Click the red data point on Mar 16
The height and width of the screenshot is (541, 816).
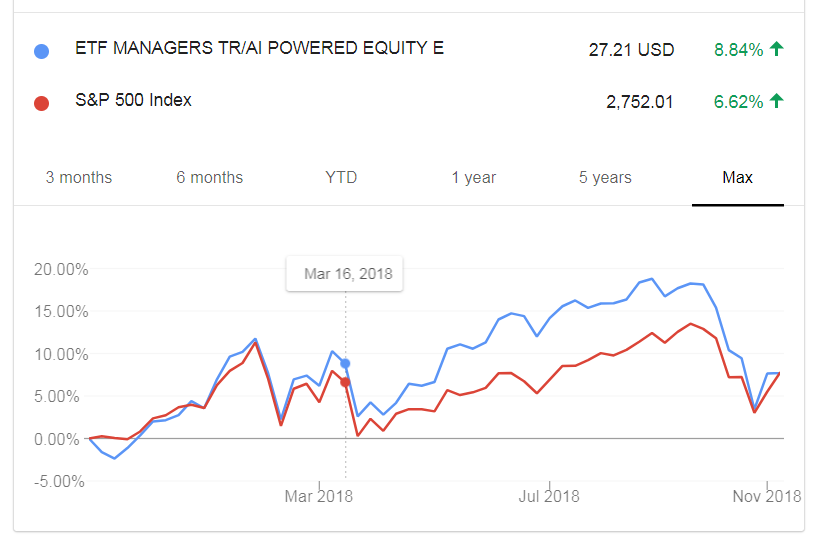click(x=345, y=382)
